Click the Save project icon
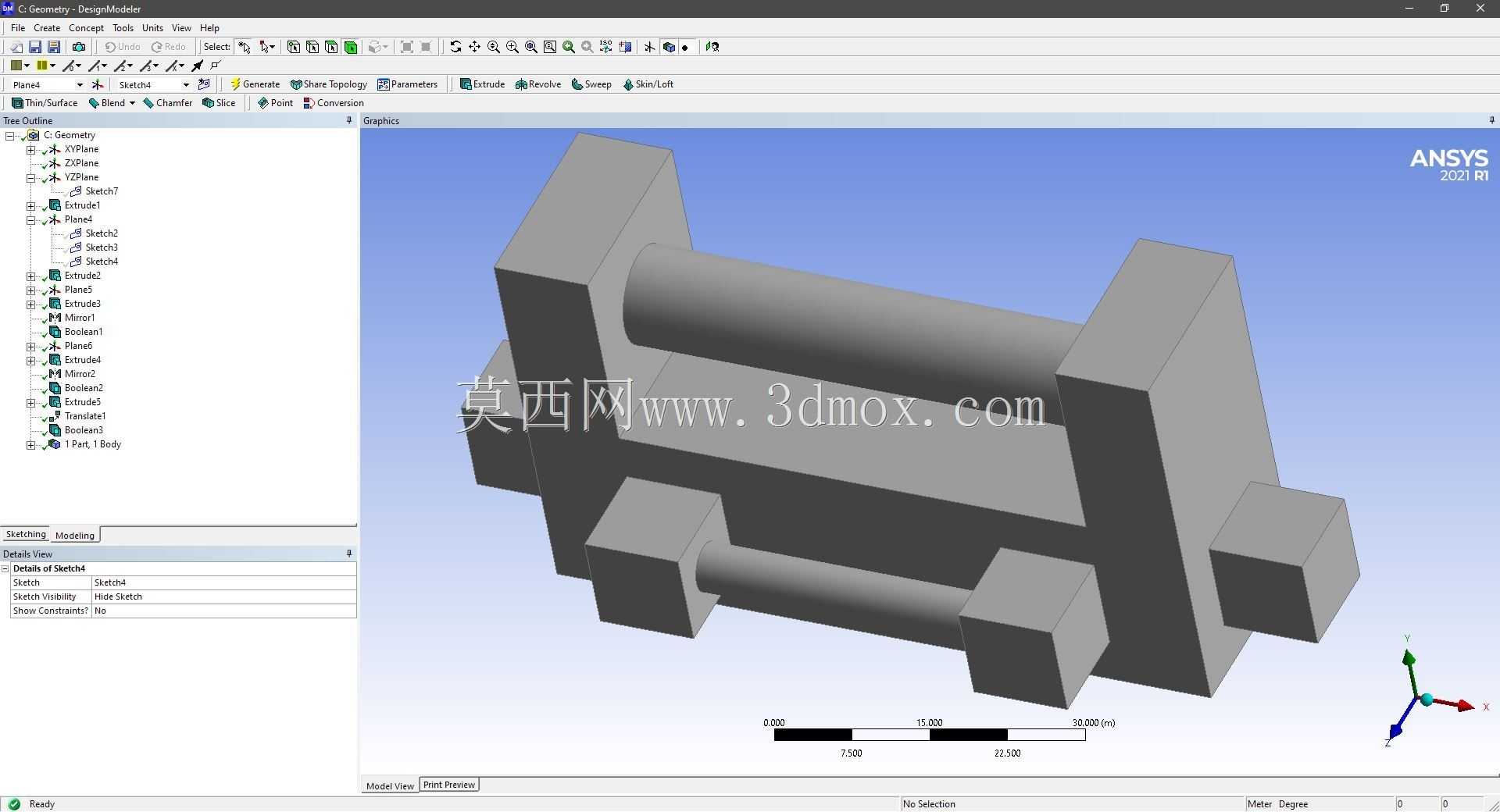The height and width of the screenshot is (812, 1500). click(35, 47)
